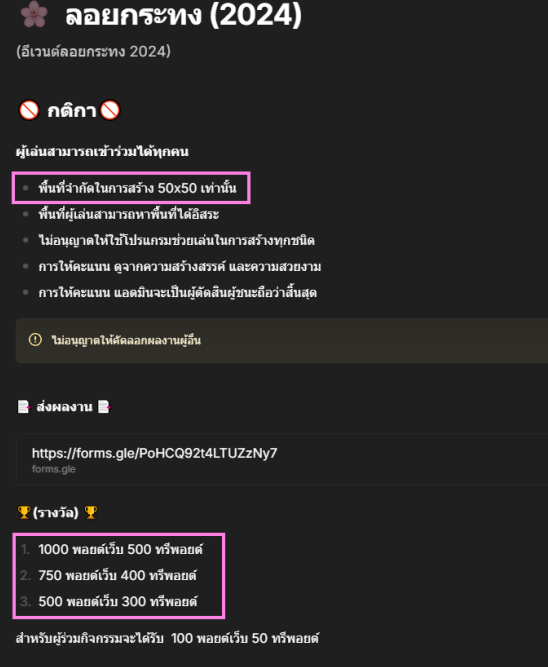Click the right prohibited sign next to กติกา

(110, 111)
